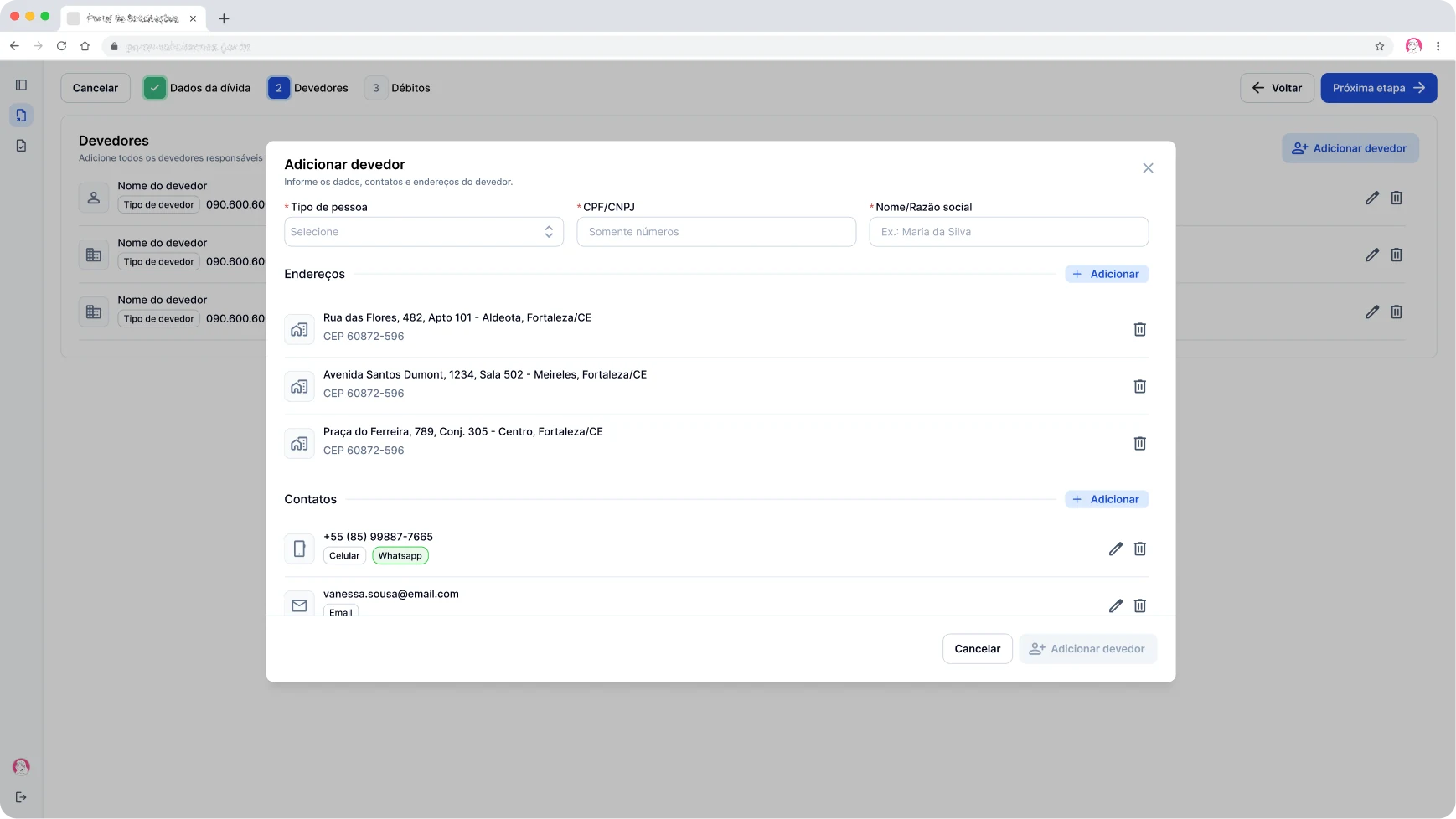Screen dimensions: 1456x819
Task: Add a new address under Endereços
Action: [x=1106, y=274]
